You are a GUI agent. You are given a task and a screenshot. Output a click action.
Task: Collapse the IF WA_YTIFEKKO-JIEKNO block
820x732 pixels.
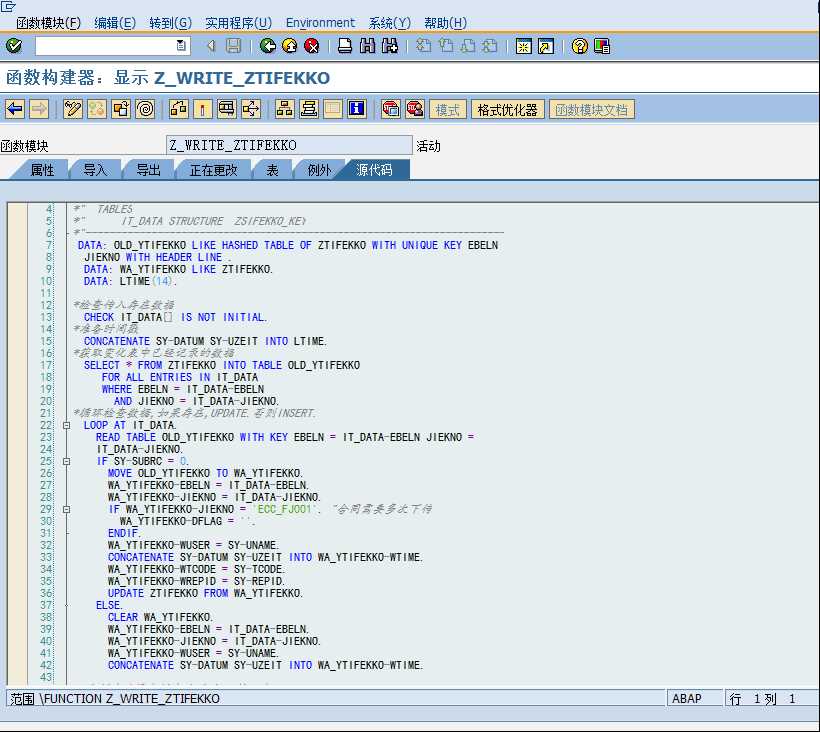66,509
